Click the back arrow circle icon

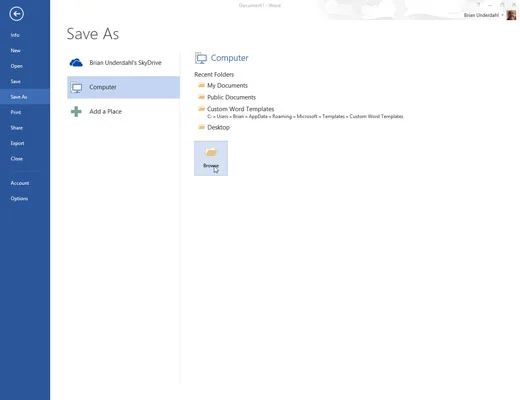16,14
